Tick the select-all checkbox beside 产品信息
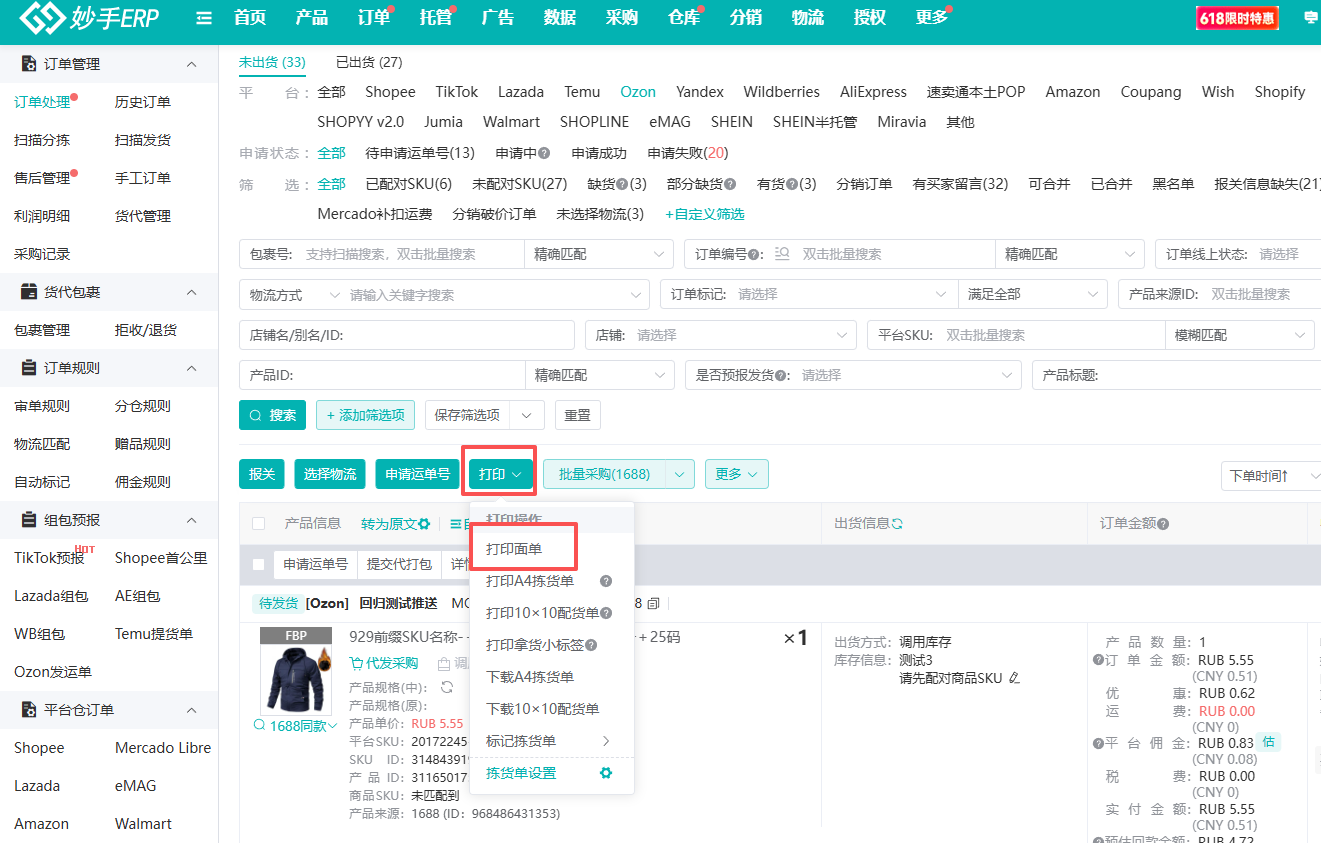 (x=259, y=524)
